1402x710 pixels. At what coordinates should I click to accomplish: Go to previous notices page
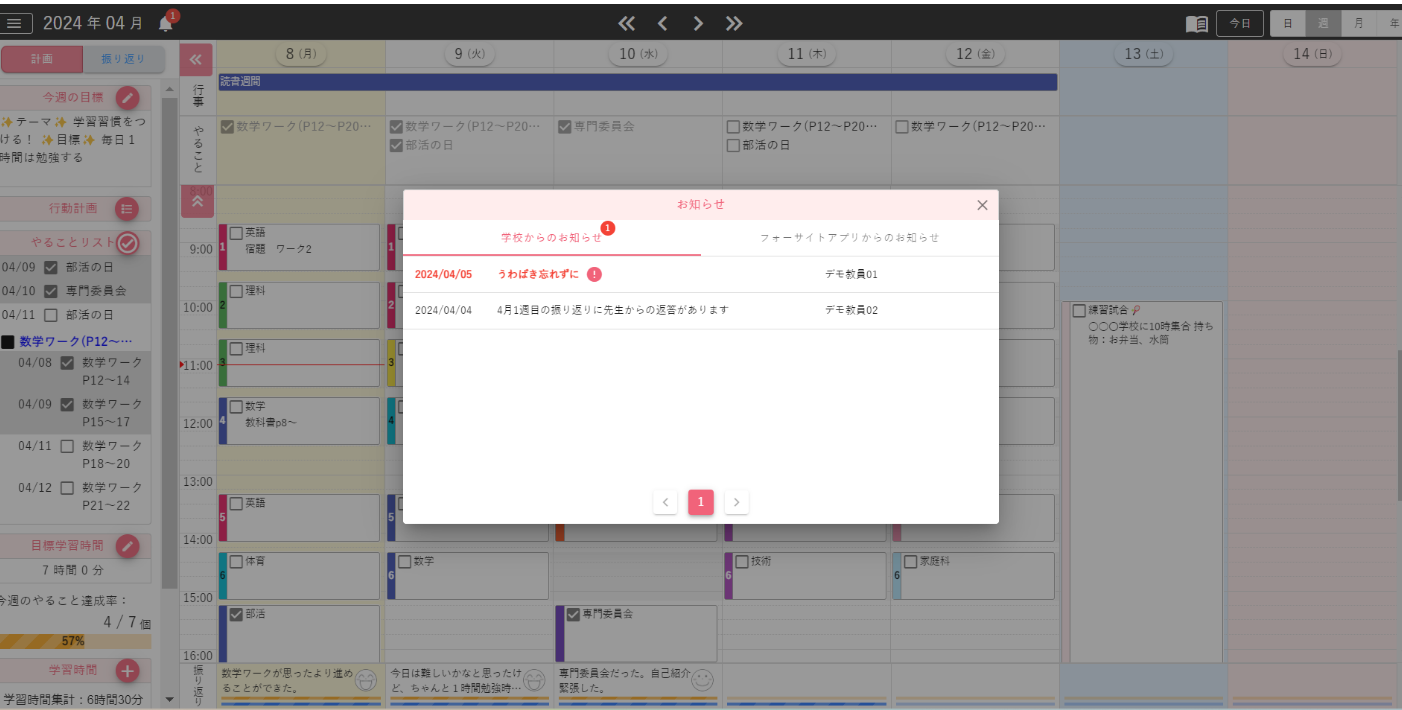[665, 502]
